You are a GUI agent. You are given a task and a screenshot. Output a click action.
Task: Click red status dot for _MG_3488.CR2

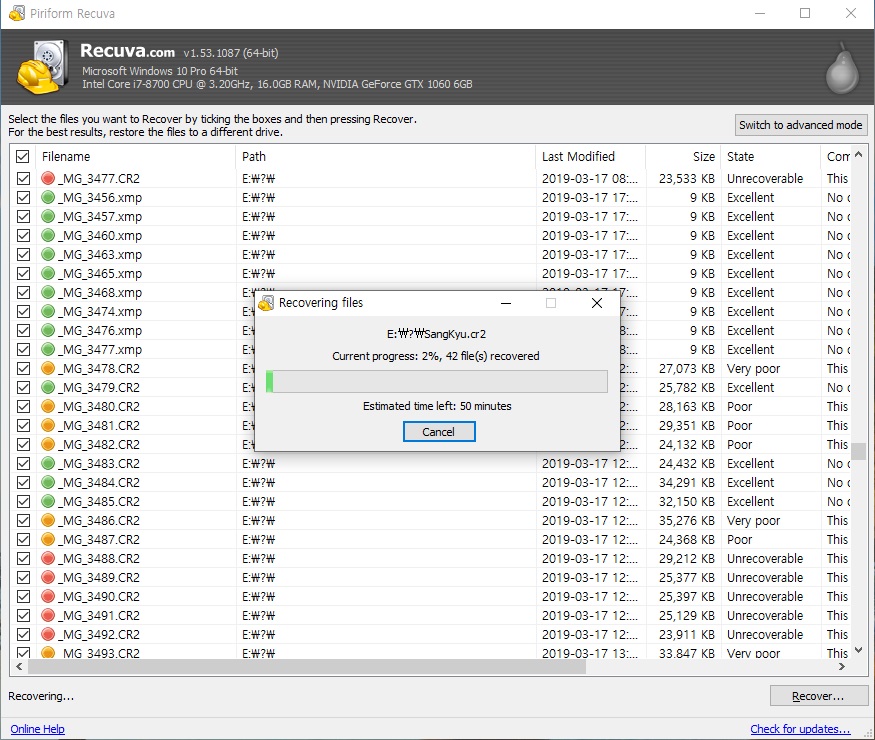coord(48,558)
